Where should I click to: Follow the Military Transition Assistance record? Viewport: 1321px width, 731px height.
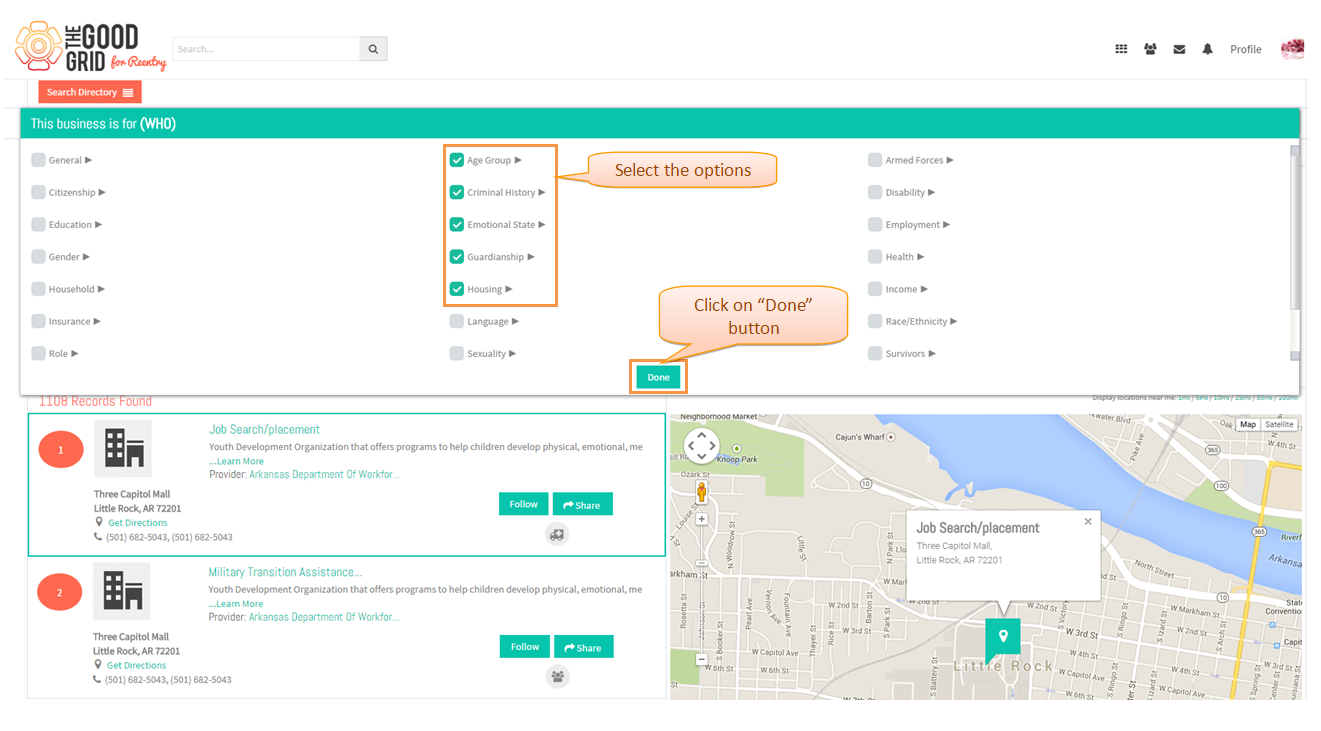click(525, 647)
